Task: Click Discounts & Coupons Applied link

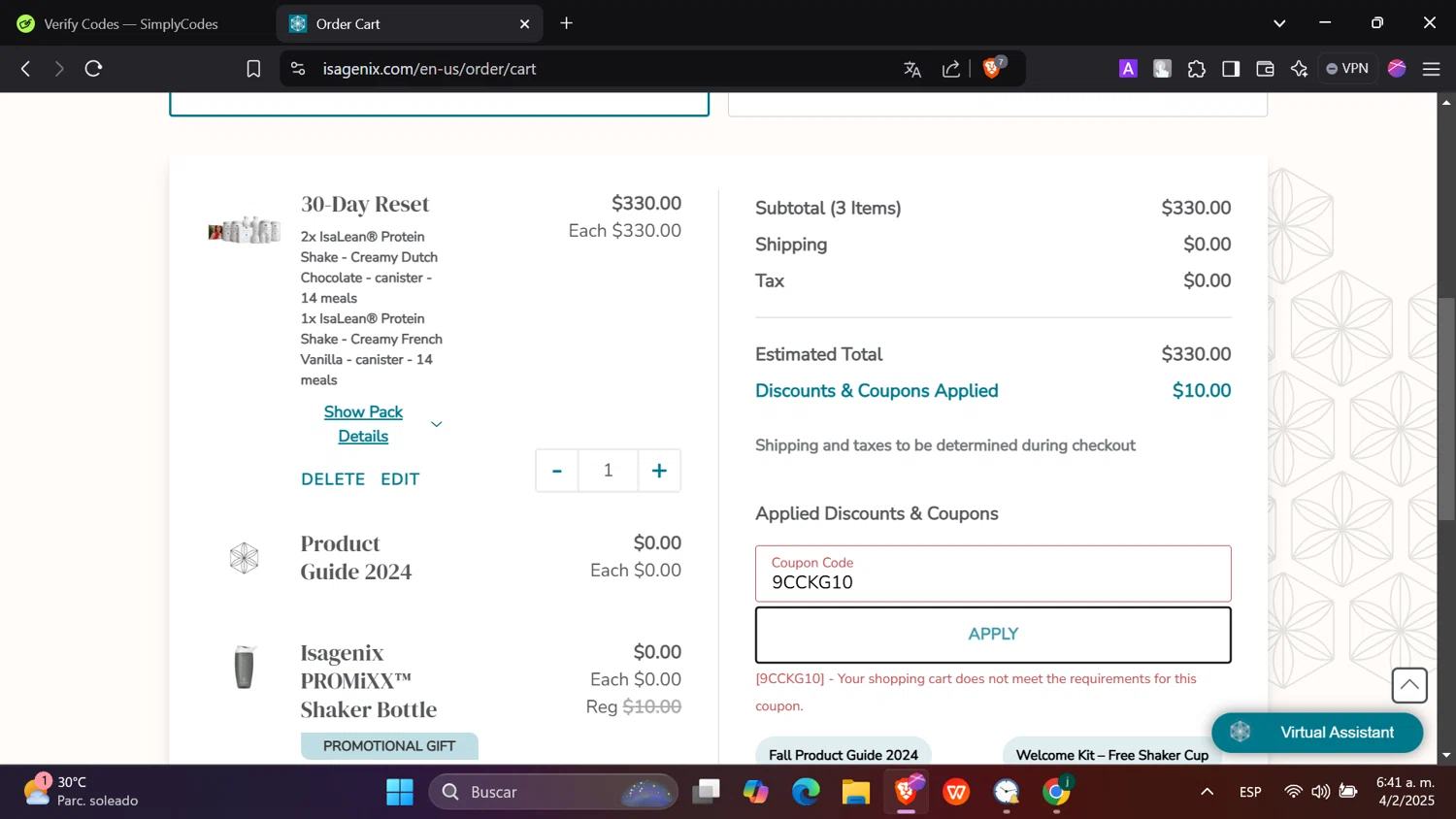Action: (x=877, y=391)
